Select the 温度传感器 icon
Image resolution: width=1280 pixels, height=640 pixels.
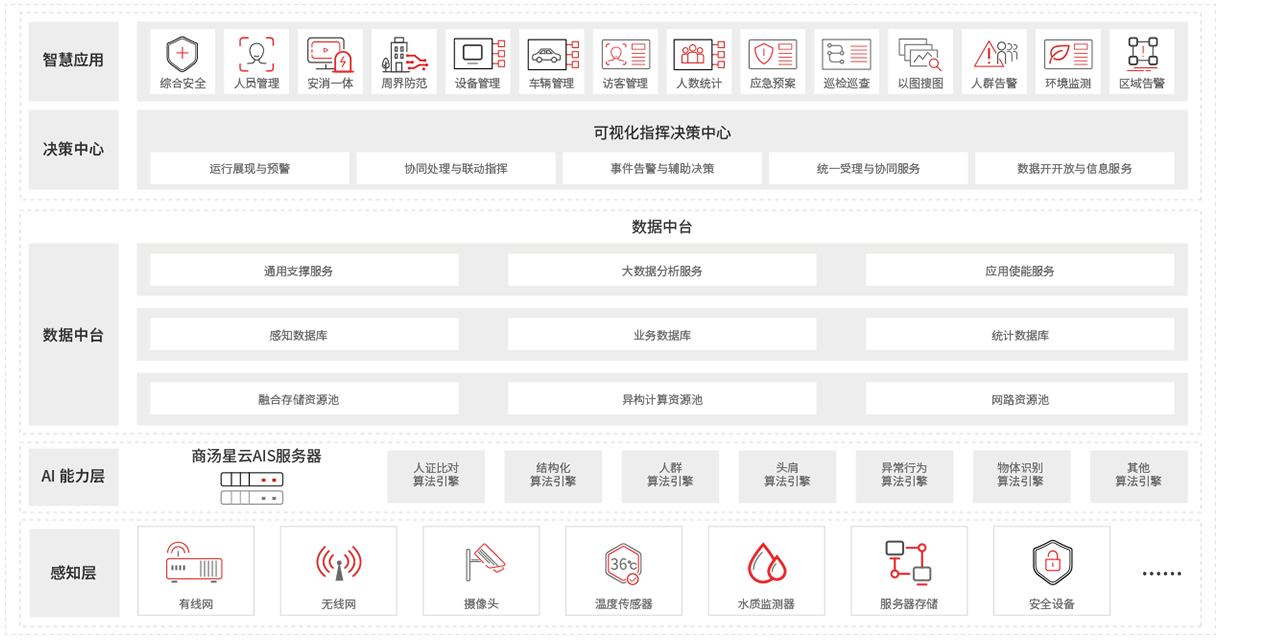coord(623,563)
